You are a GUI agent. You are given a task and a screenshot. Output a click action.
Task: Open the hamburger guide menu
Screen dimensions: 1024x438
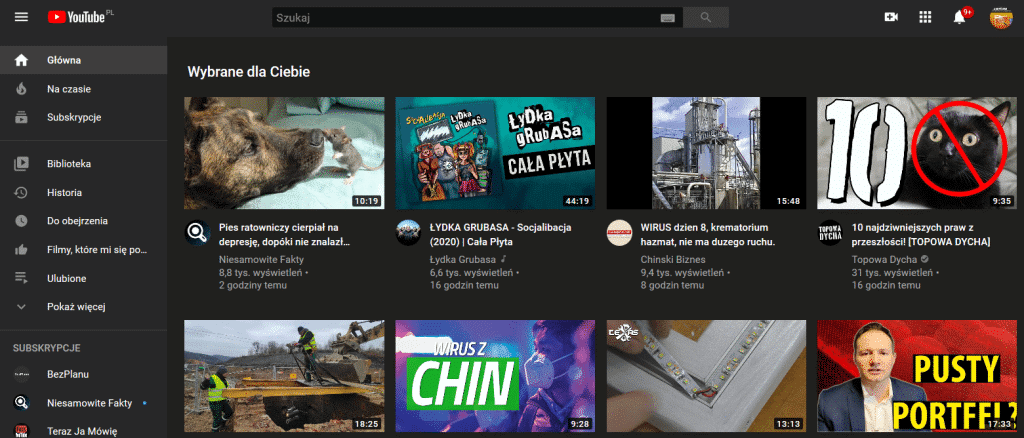22,17
